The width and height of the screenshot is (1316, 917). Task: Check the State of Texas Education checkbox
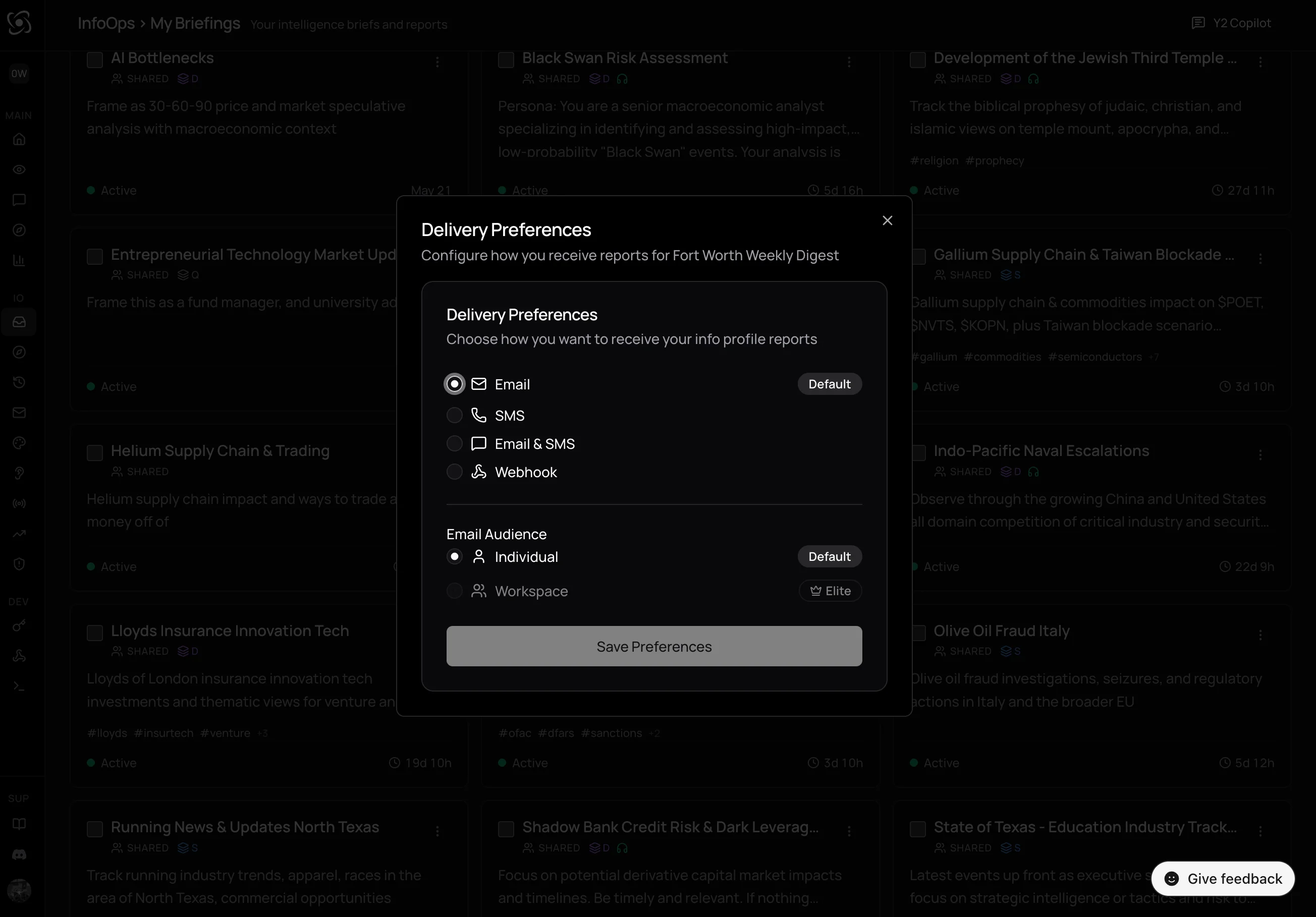[x=918, y=829]
